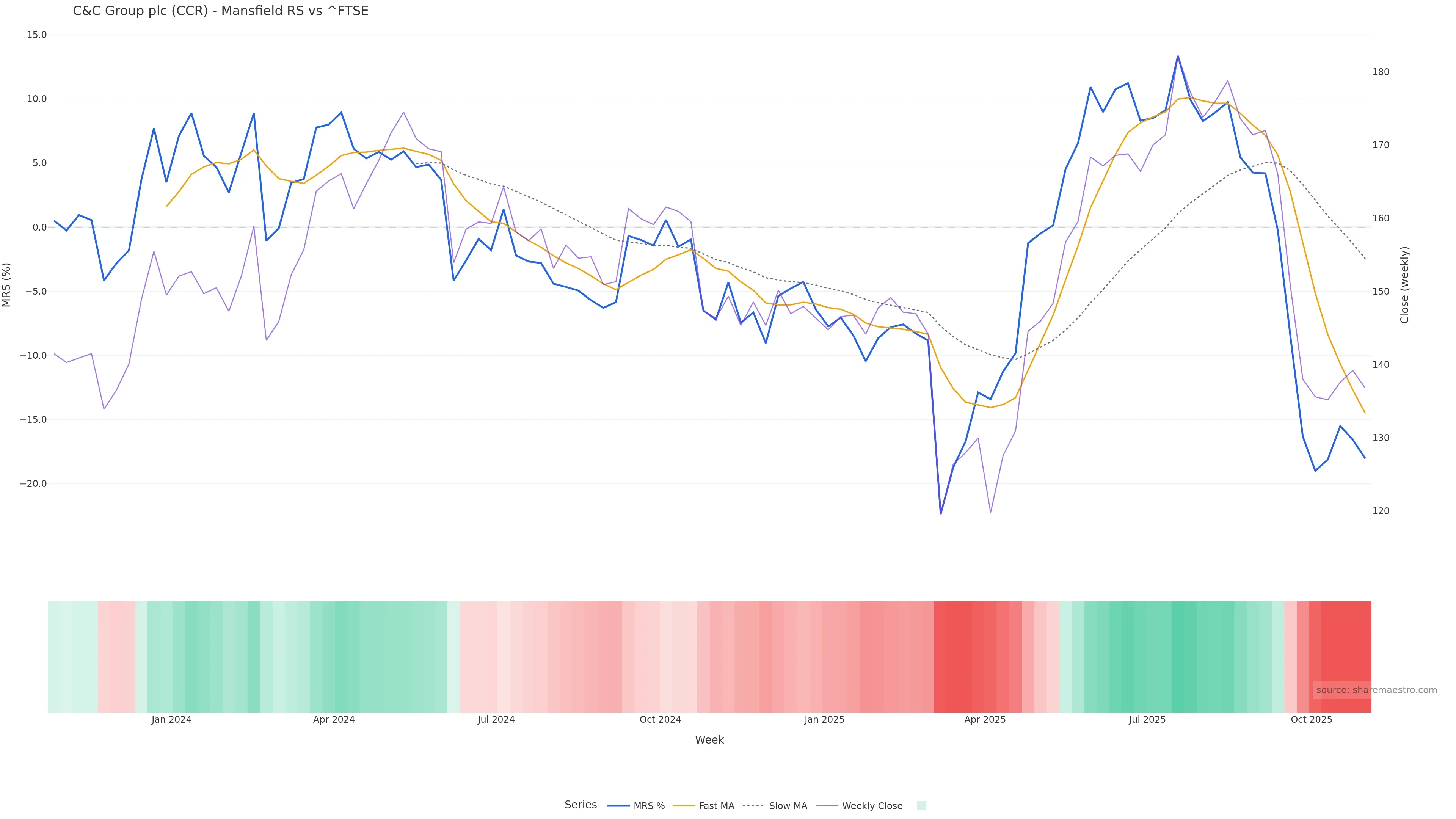Click the 'Jan 2024' x-axis tick label

point(171,720)
